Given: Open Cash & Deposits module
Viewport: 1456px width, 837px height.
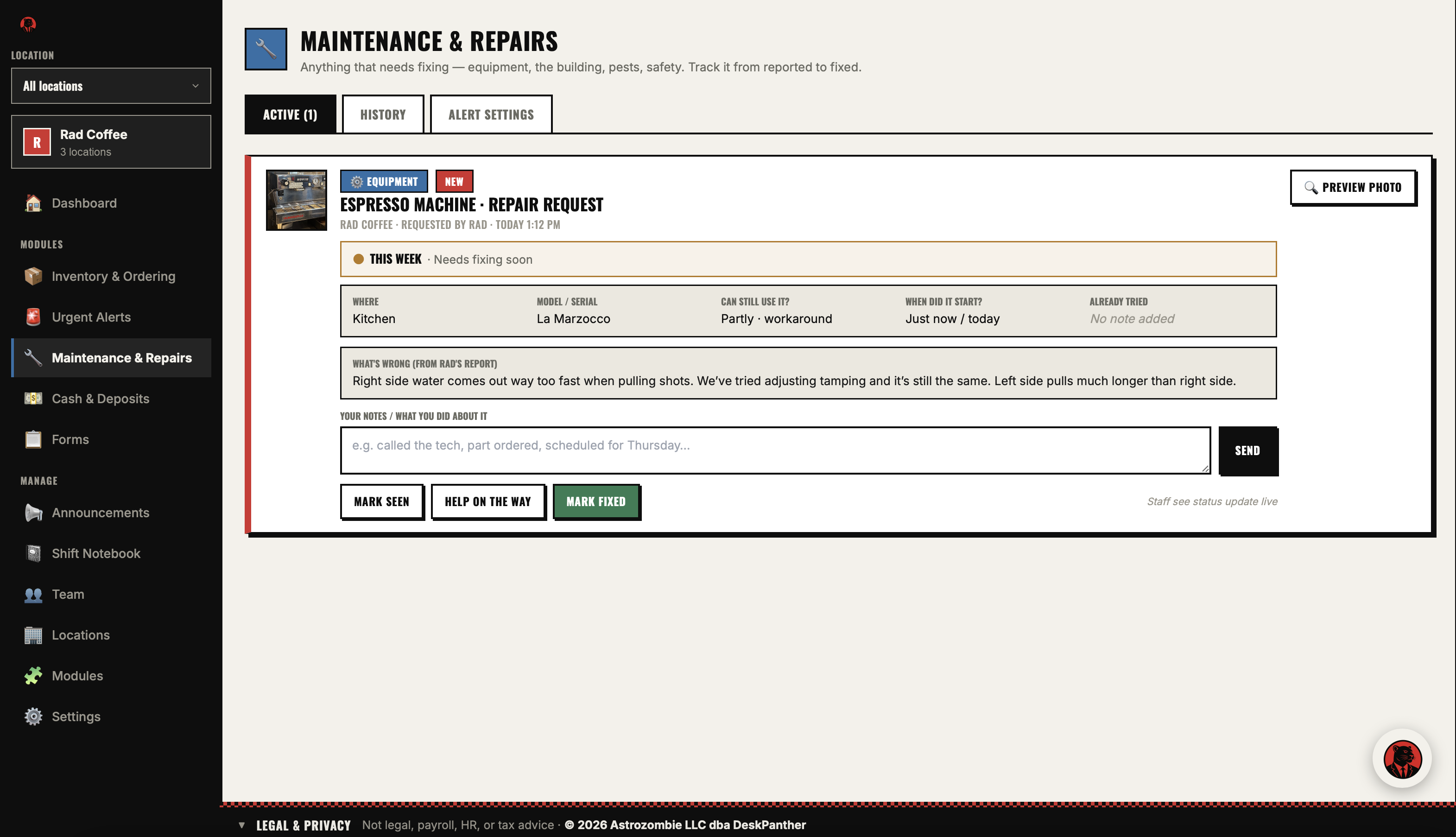Looking at the screenshot, I should pos(111,399).
